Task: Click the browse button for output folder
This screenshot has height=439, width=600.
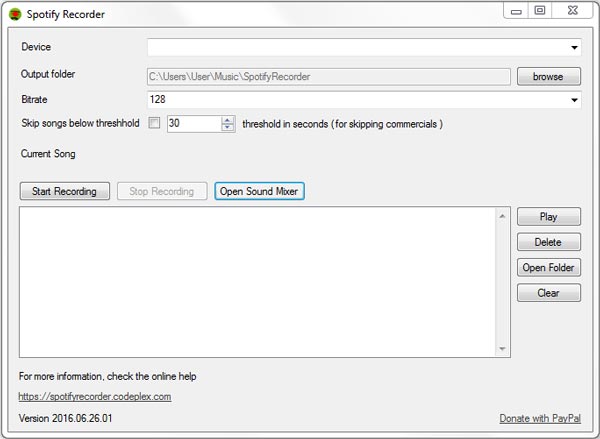Action: (x=548, y=77)
